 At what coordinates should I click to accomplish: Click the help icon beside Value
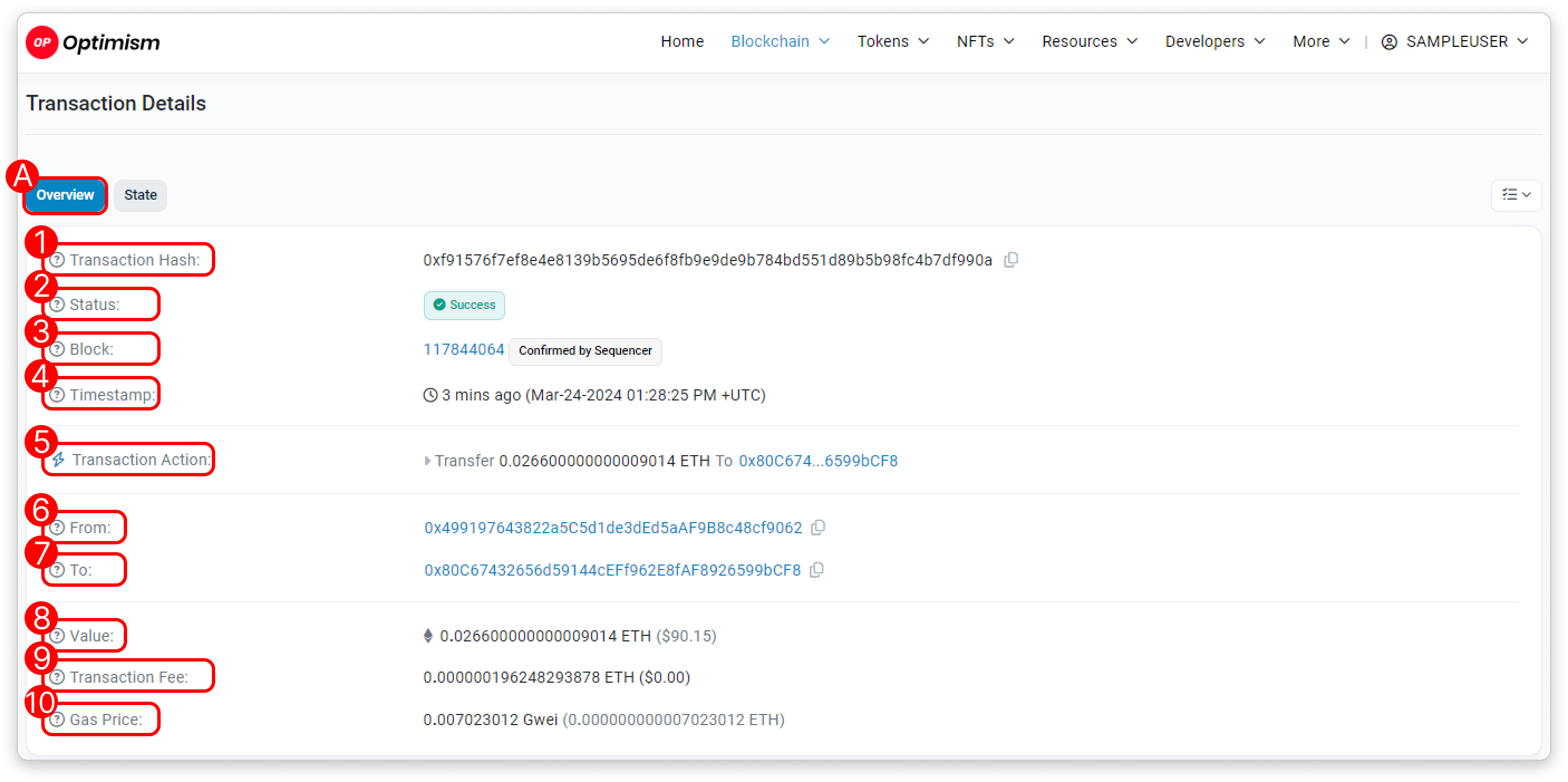pyautogui.click(x=57, y=636)
